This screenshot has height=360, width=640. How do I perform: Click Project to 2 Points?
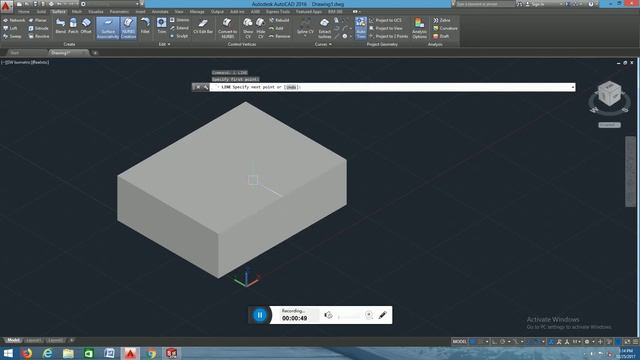click(389, 36)
